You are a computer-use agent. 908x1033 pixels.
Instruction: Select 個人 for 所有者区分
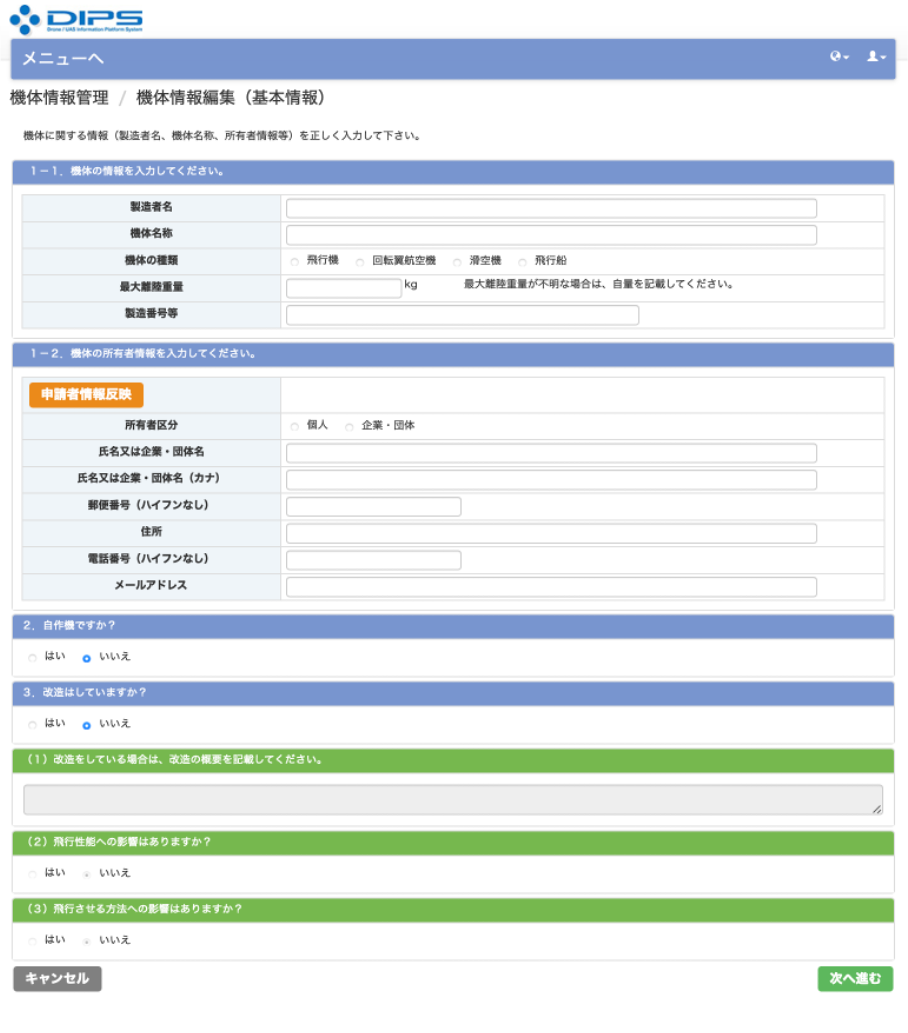pos(294,427)
